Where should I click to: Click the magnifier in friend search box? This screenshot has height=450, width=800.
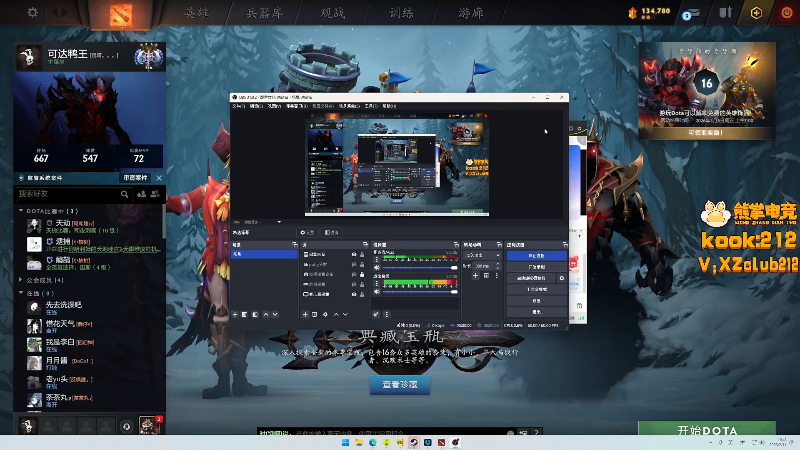pyautogui.click(x=124, y=194)
